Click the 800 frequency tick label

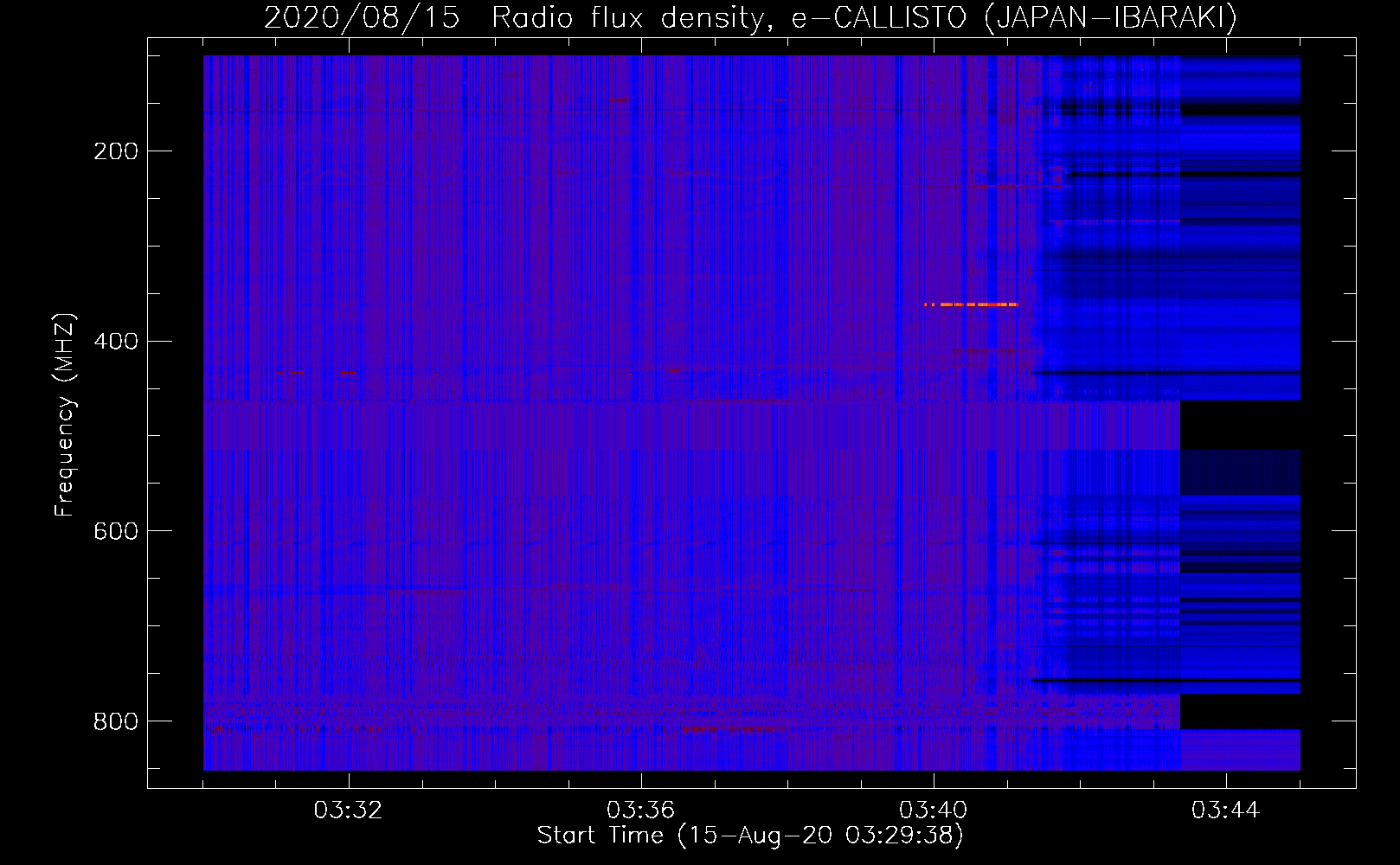(x=116, y=721)
